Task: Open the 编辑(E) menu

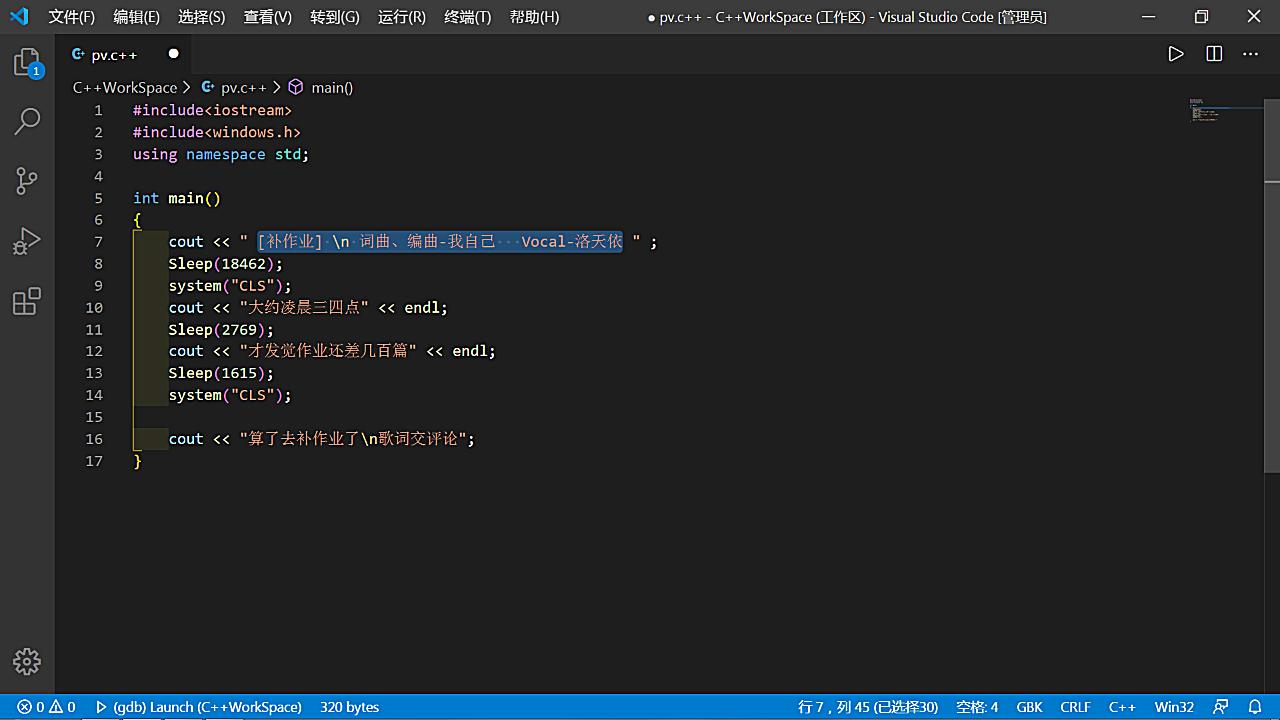Action: (x=136, y=17)
